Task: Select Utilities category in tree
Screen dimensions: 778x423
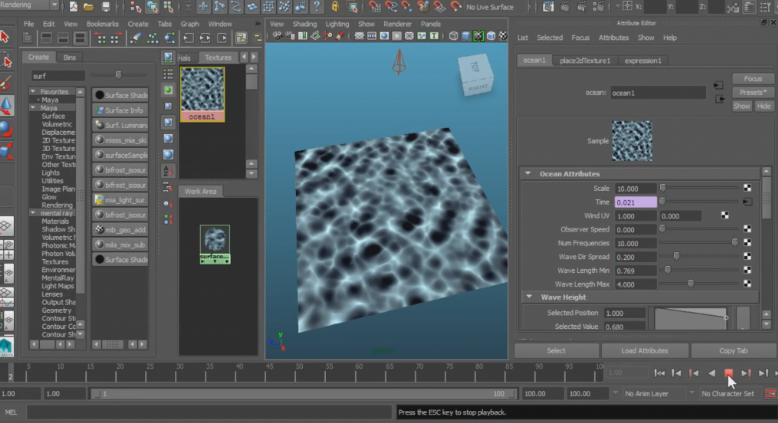Action: (52, 181)
